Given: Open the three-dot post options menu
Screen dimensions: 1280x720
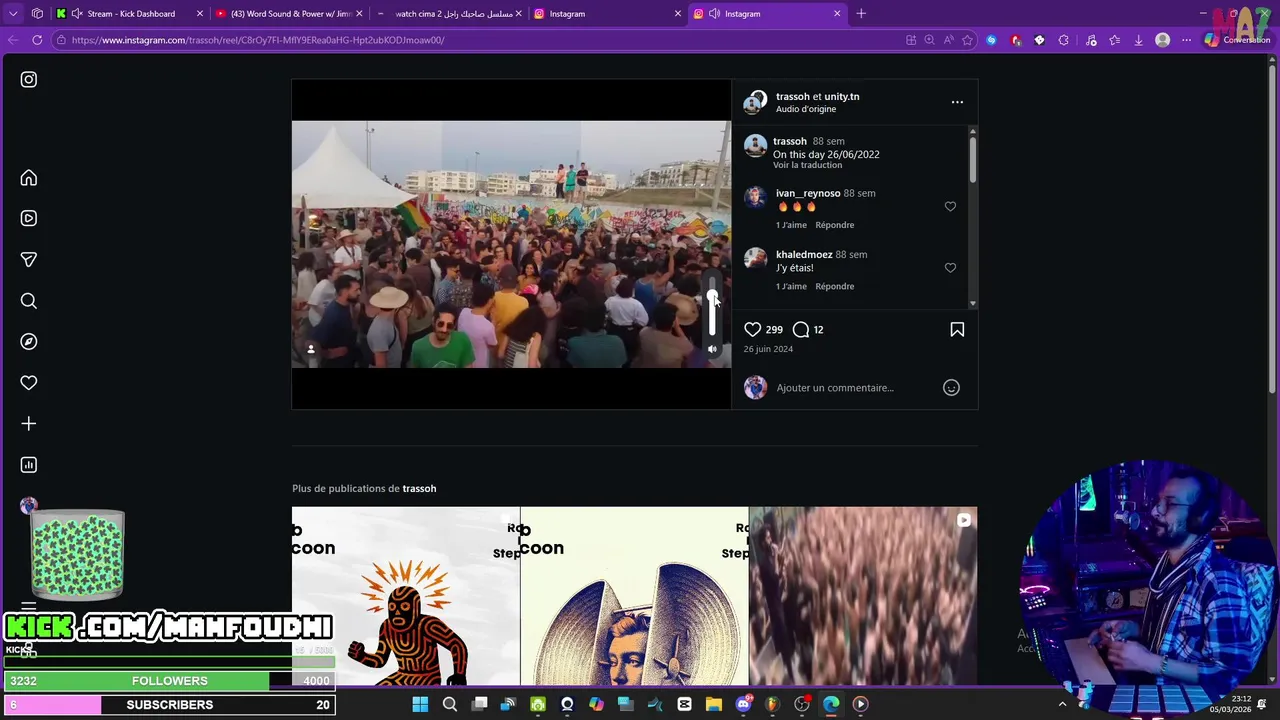Looking at the screenshot, I should point(957,102).
